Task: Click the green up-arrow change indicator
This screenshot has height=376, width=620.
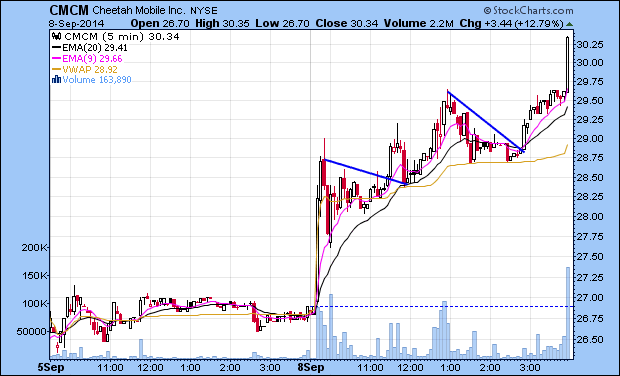Action: pyautogui.click(x=569, y=24)
